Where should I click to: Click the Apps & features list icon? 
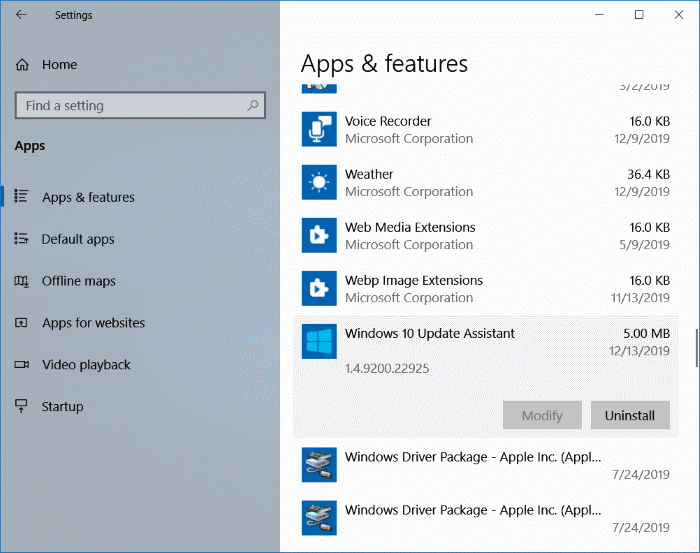tap(21, 196)
